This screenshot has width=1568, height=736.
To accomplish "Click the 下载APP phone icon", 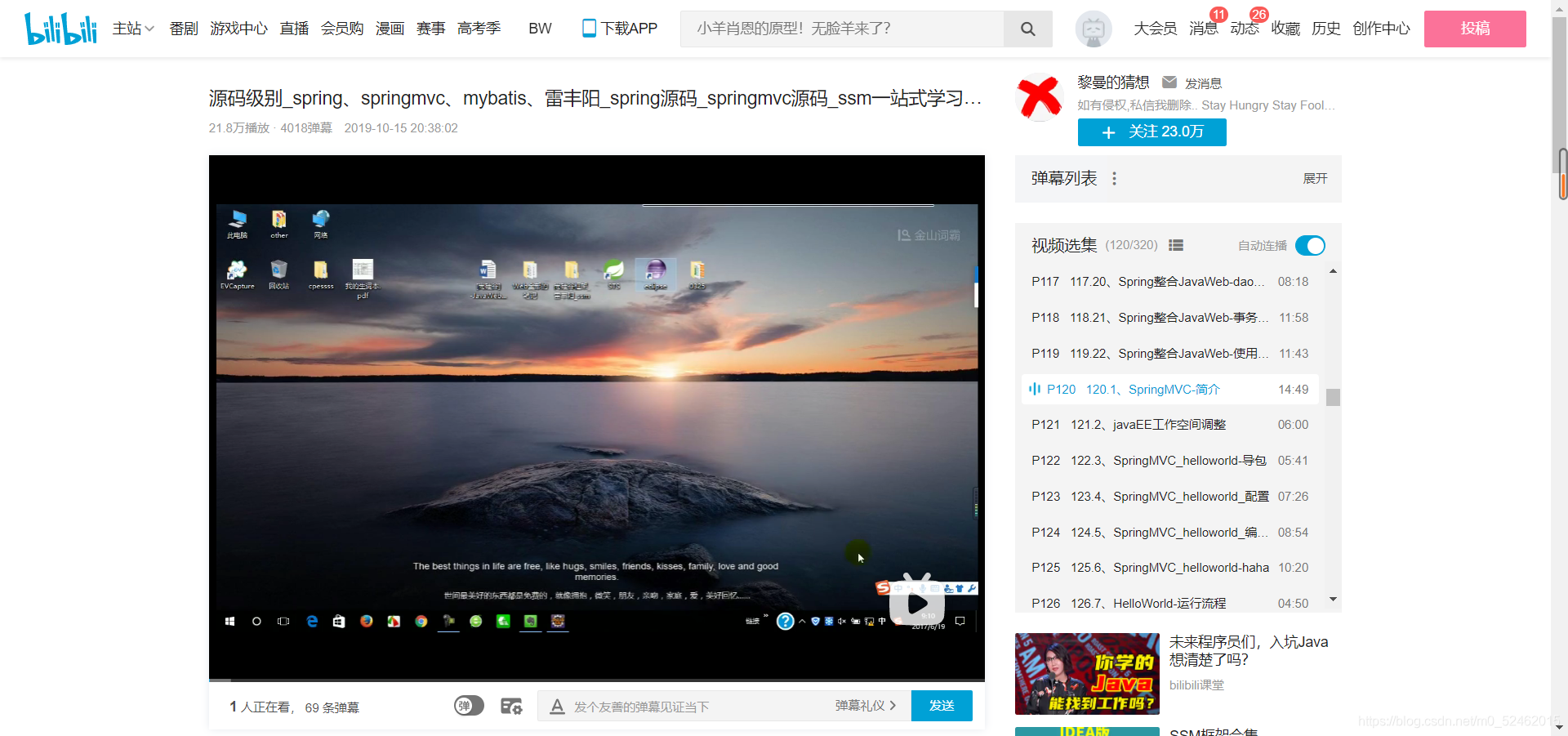I will 589,29.
